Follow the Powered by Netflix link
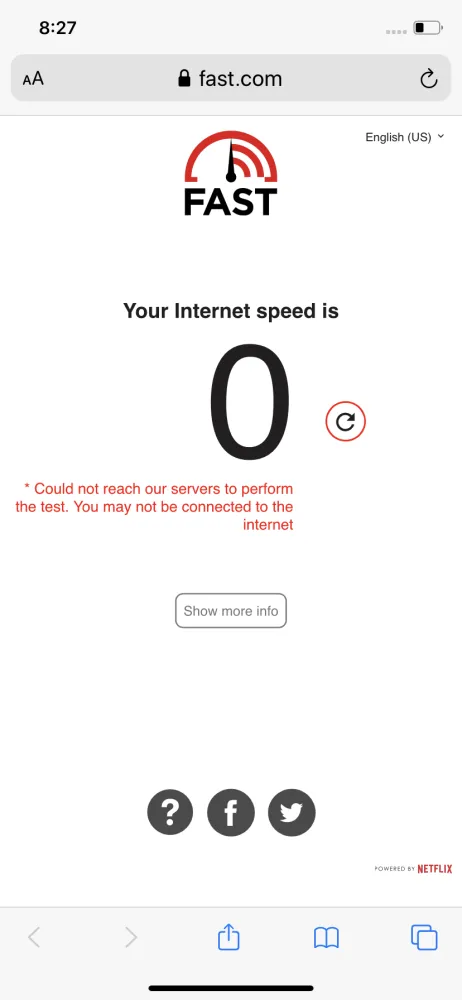The image size is (462, 1000). click(414, 869)
